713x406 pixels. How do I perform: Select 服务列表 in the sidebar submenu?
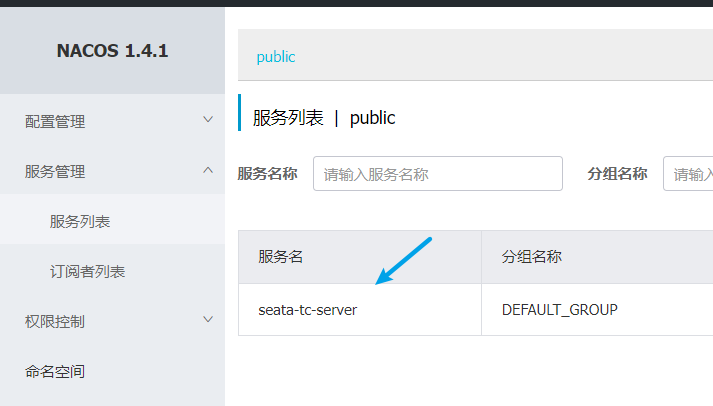(x=80, y=222)
